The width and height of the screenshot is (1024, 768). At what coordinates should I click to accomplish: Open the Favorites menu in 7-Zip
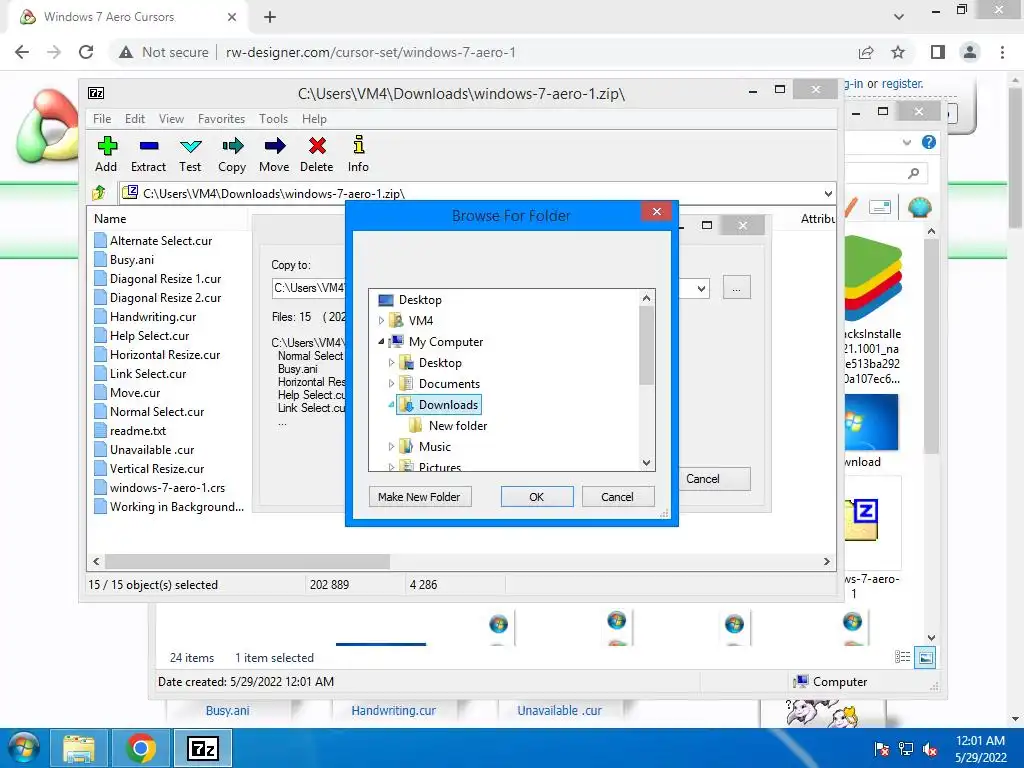[221, 119]
